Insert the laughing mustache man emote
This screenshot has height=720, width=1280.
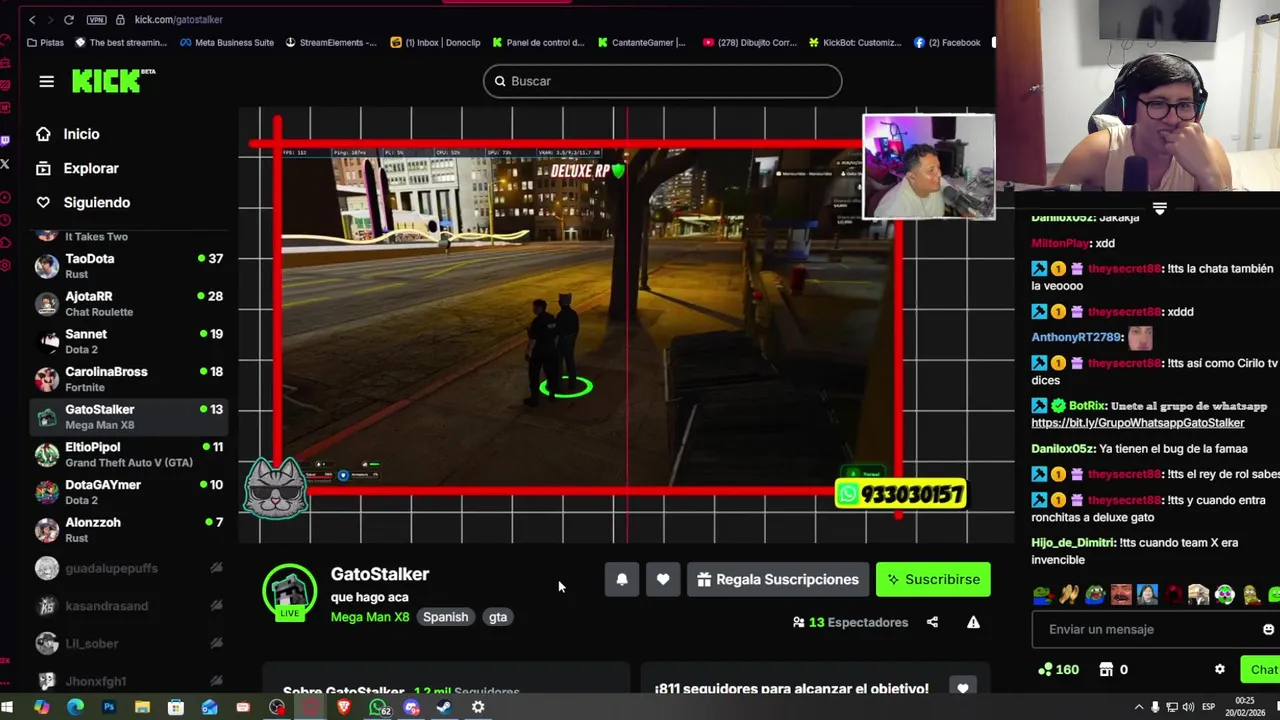1121,595
